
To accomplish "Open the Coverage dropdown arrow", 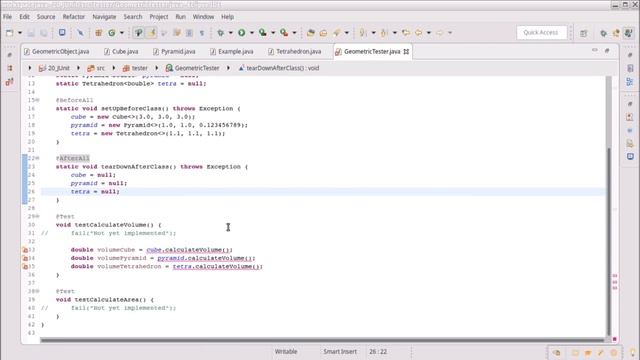I will click(x=273, y=33).
